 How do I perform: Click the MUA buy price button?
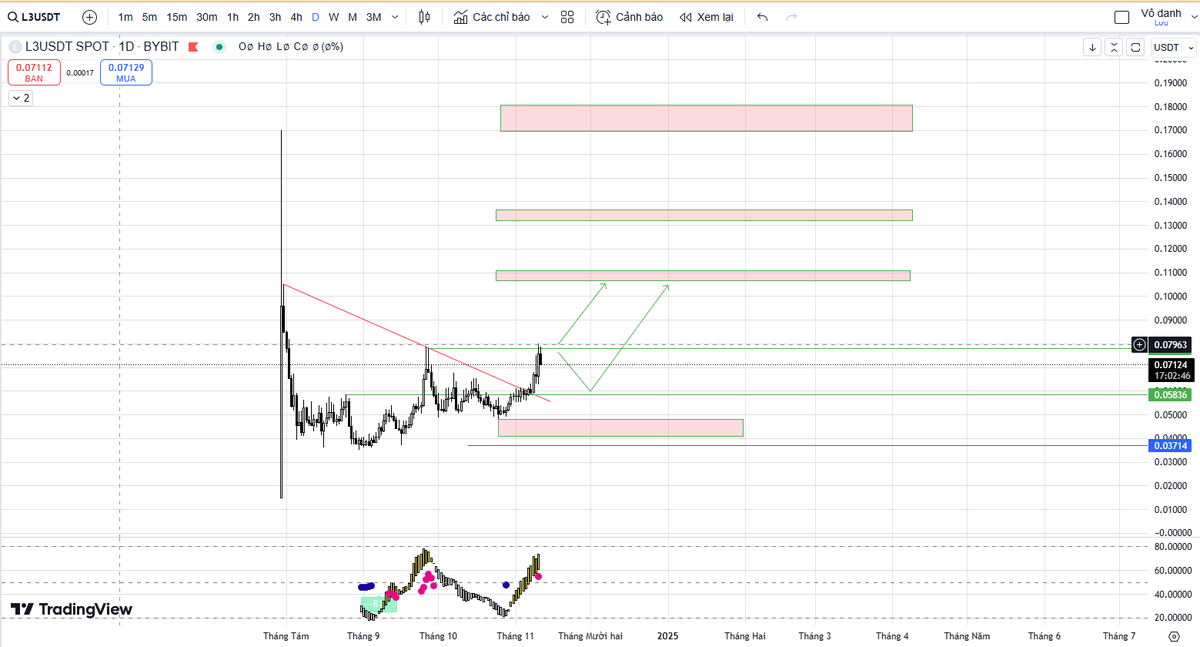pos(126,72)
